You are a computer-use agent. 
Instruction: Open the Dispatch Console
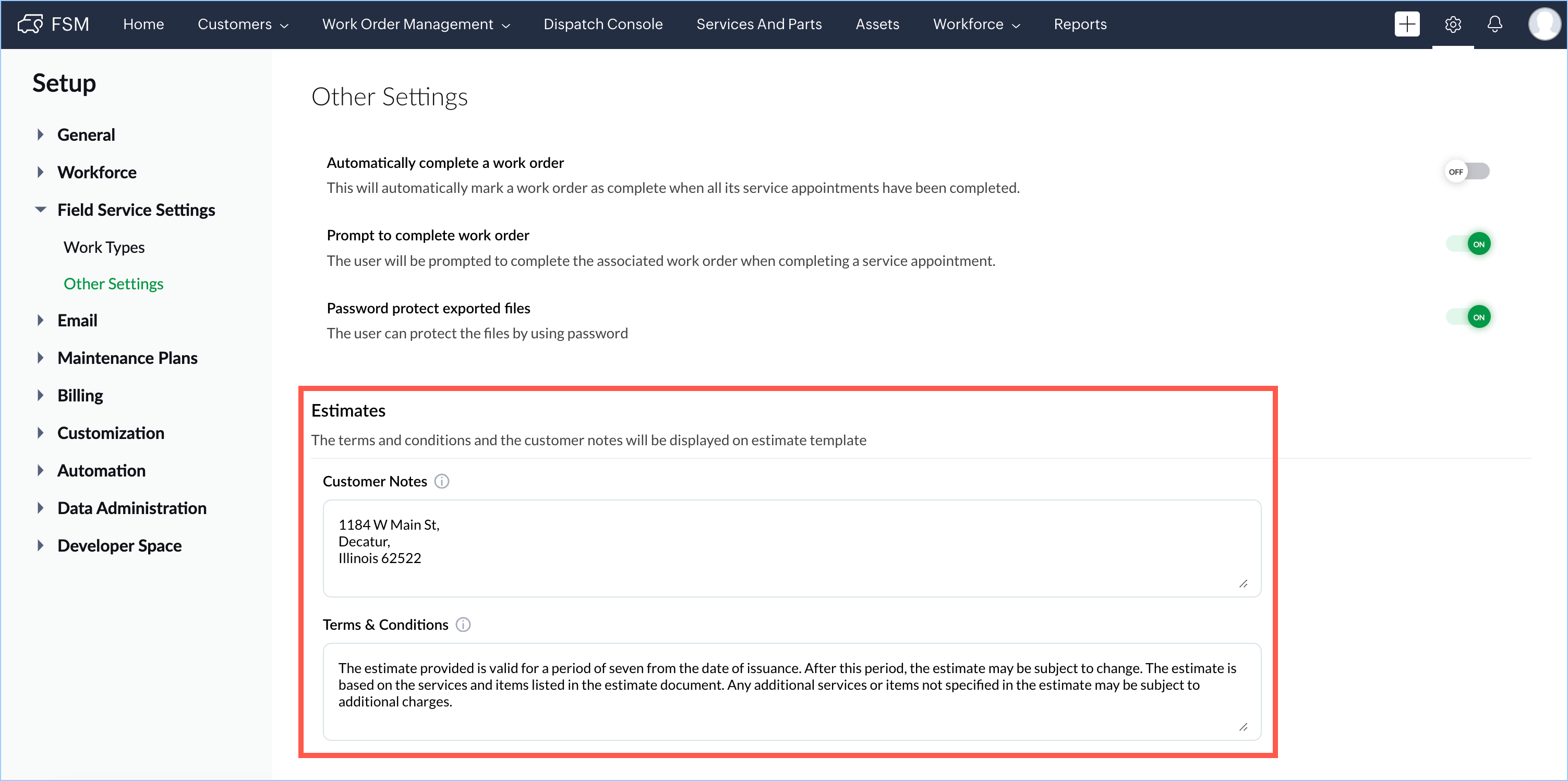click(602, 25)
